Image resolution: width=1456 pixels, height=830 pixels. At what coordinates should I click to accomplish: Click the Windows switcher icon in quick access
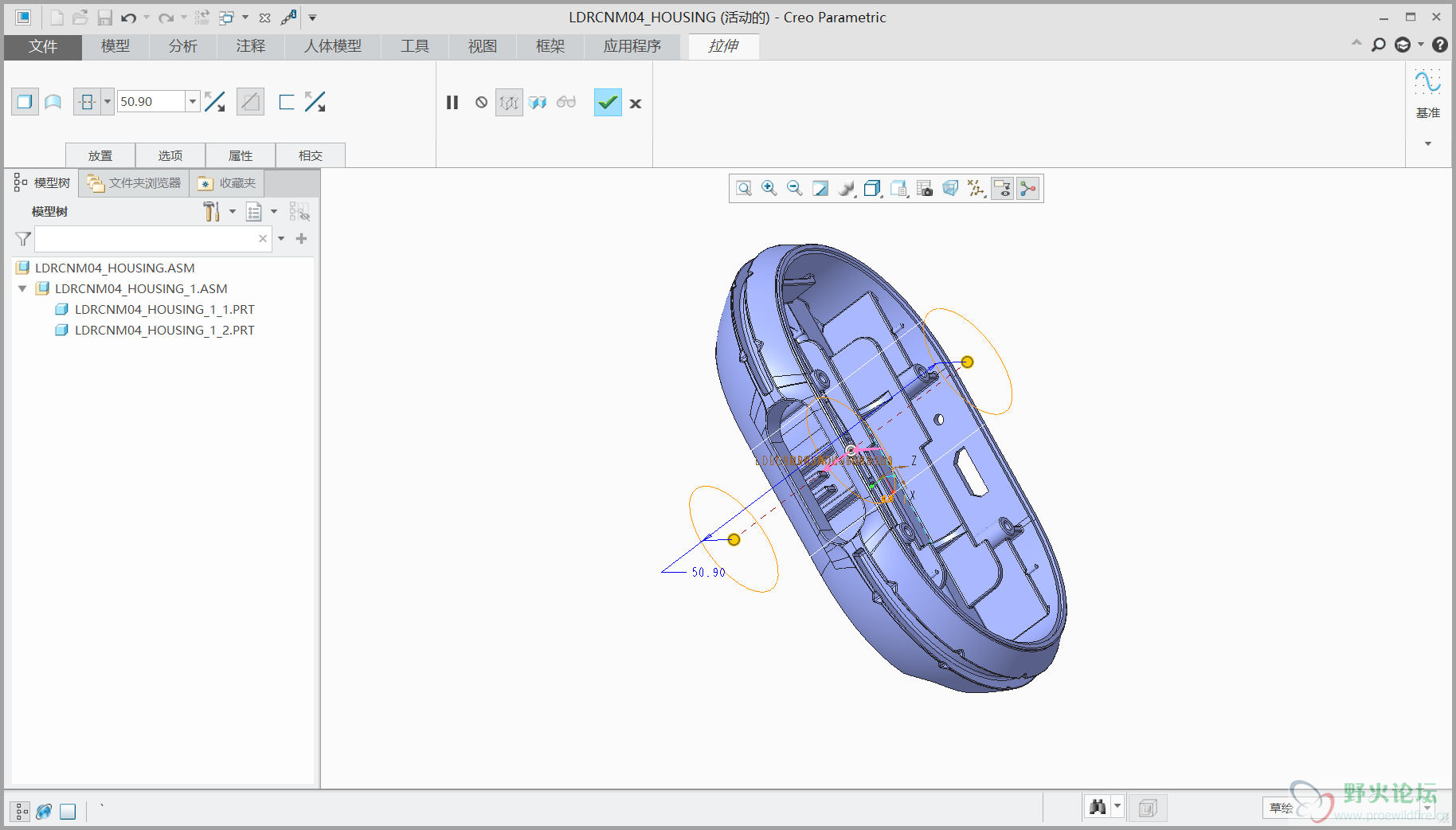point(227,18)
